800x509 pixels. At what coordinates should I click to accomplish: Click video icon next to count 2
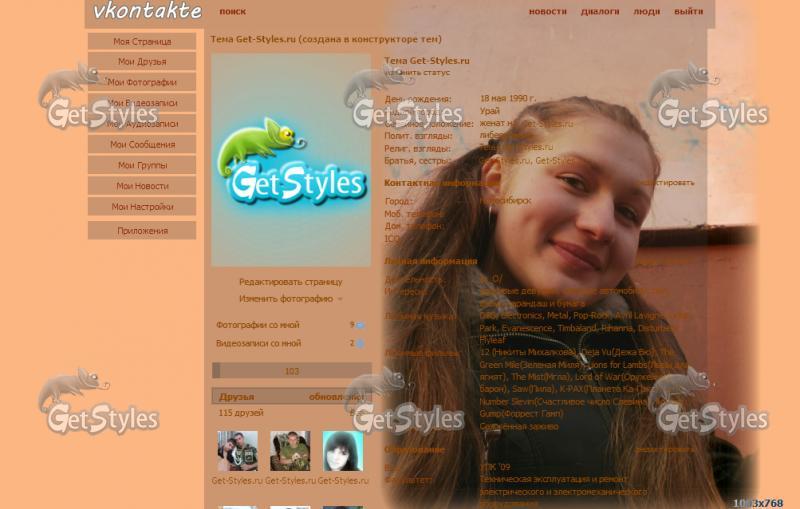coord(360,344)
